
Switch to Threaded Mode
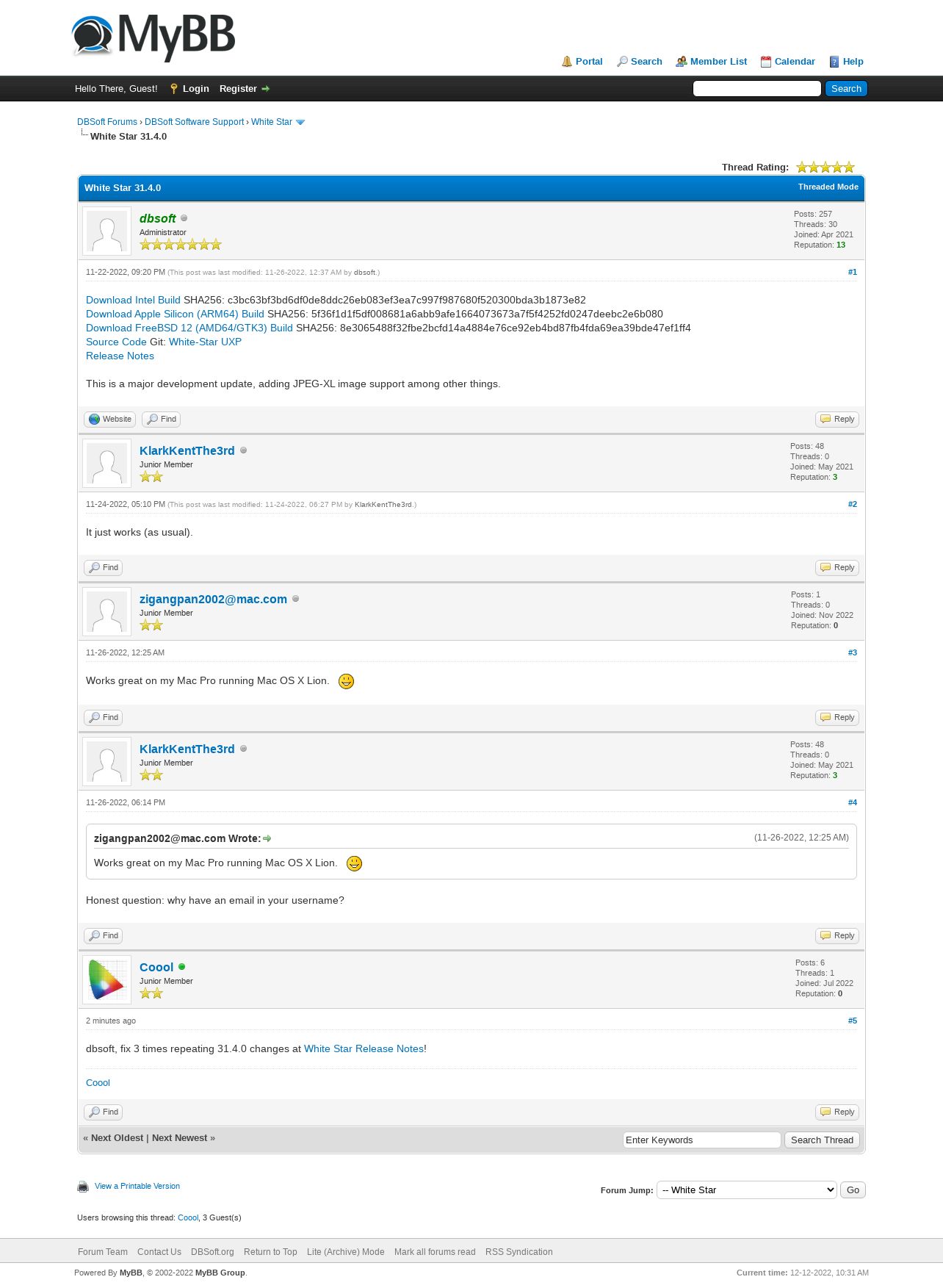pos(828,187)
